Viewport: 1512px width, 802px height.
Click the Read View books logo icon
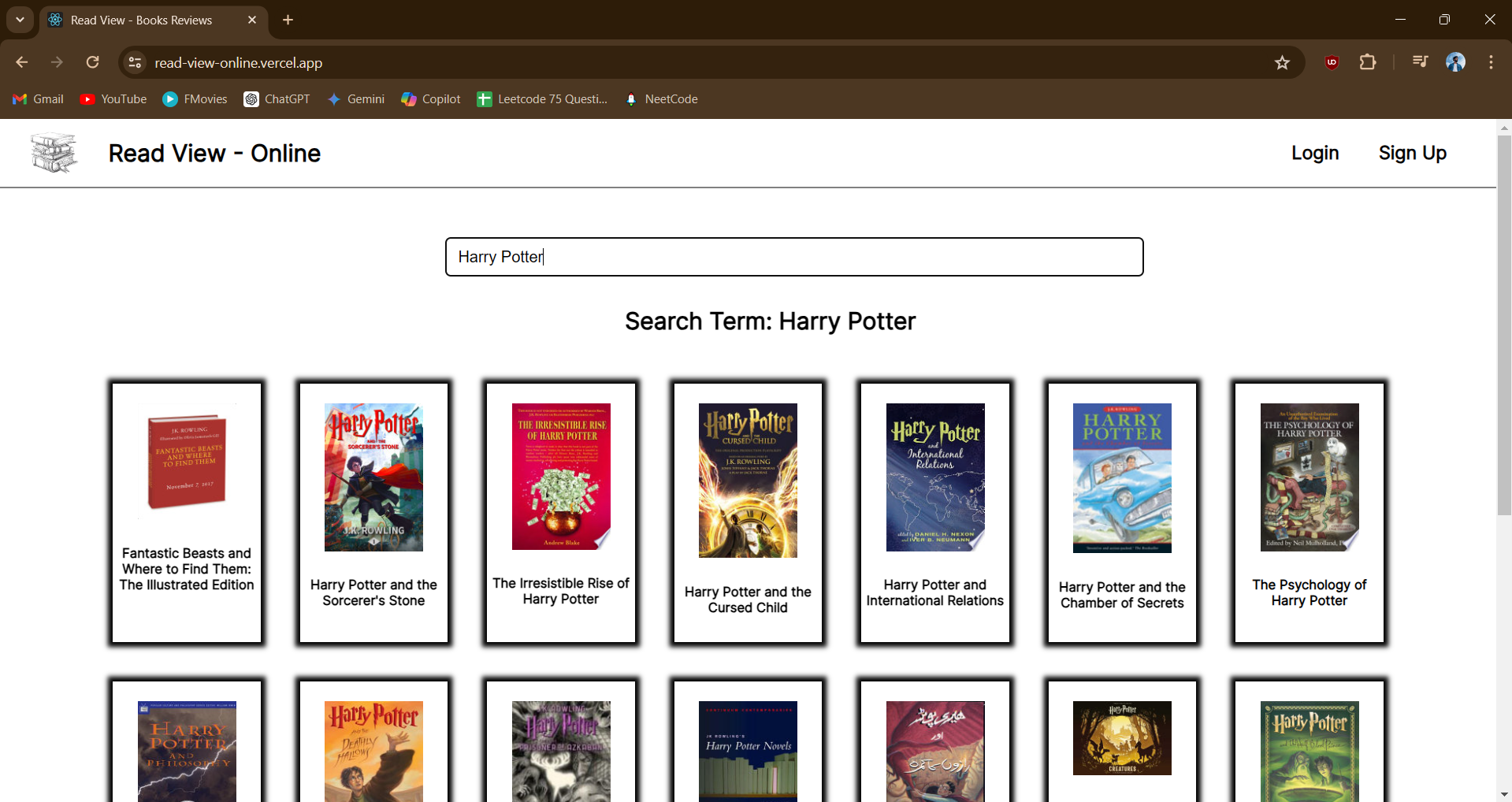[x=54, y=153]
